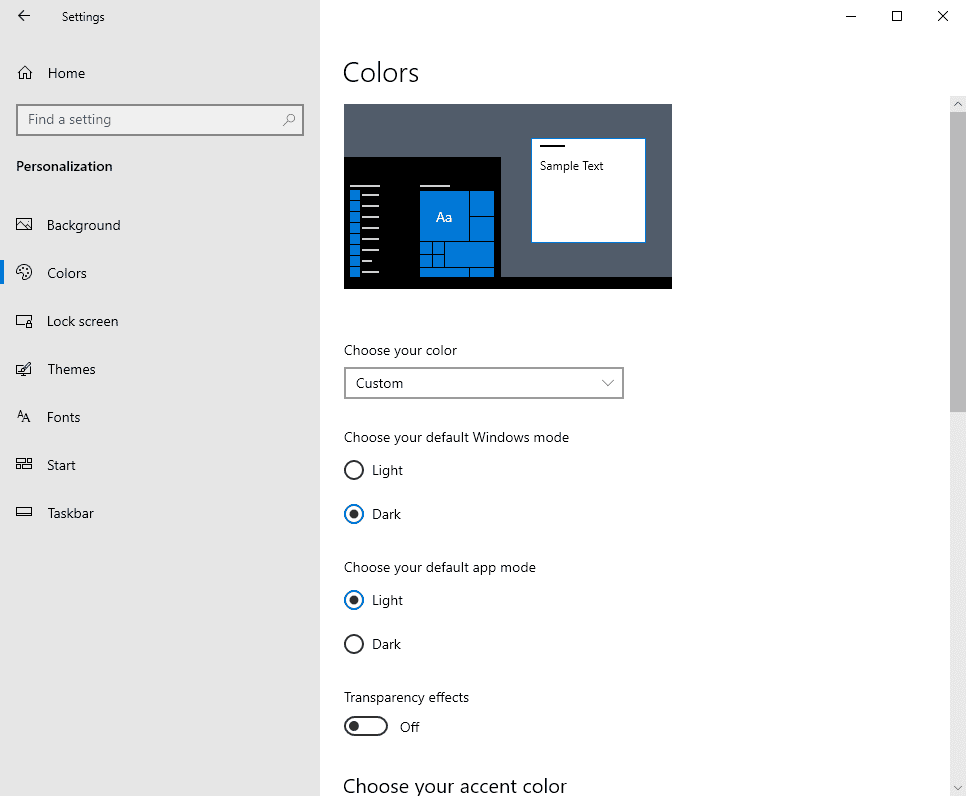Viewport: 966px width, 796px height.
Task: Turn on Transparency effects toggle
Action: (366, 726)
